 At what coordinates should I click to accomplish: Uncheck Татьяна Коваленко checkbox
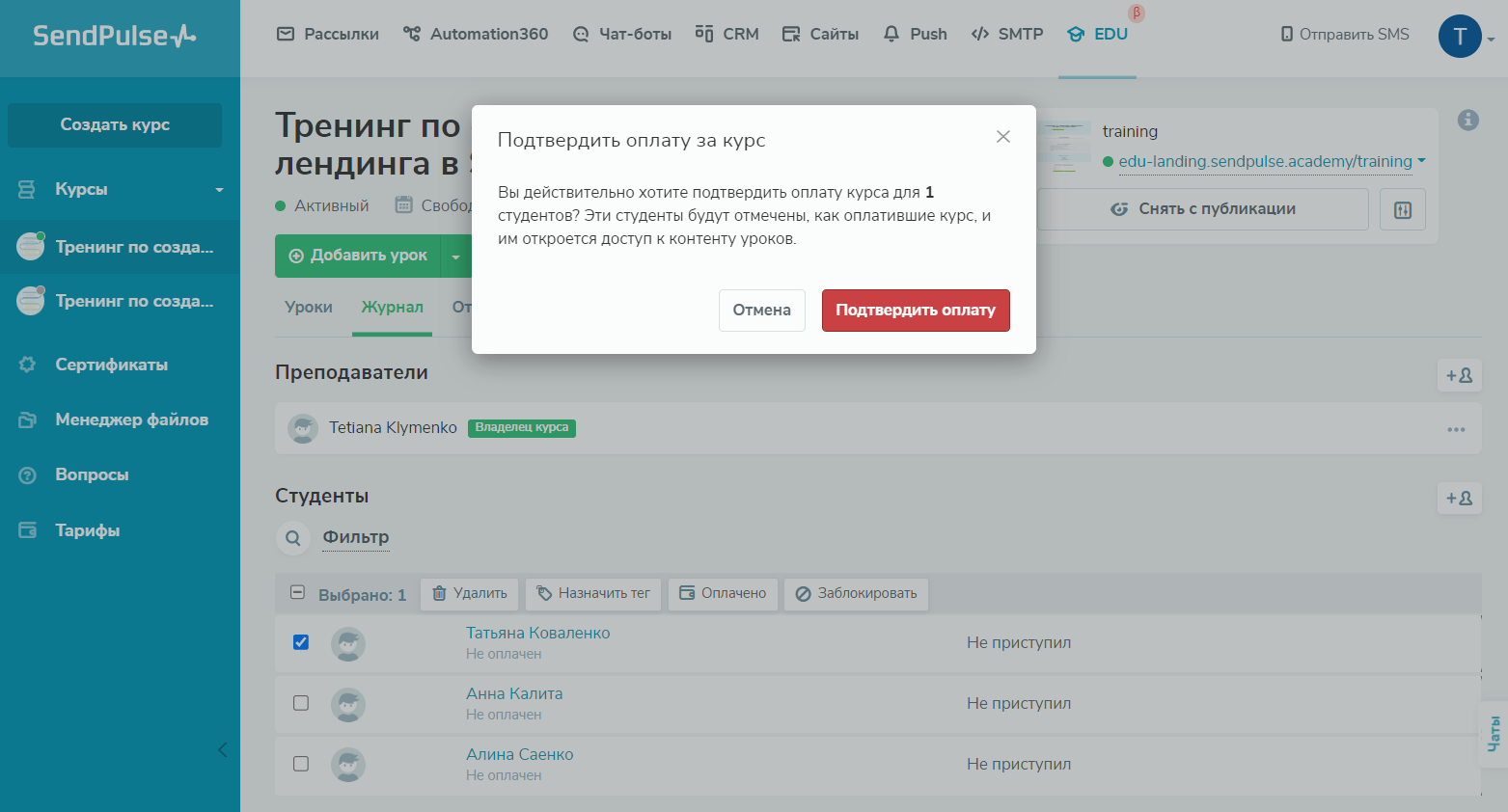pyautogui.click(x=301, y=642)
